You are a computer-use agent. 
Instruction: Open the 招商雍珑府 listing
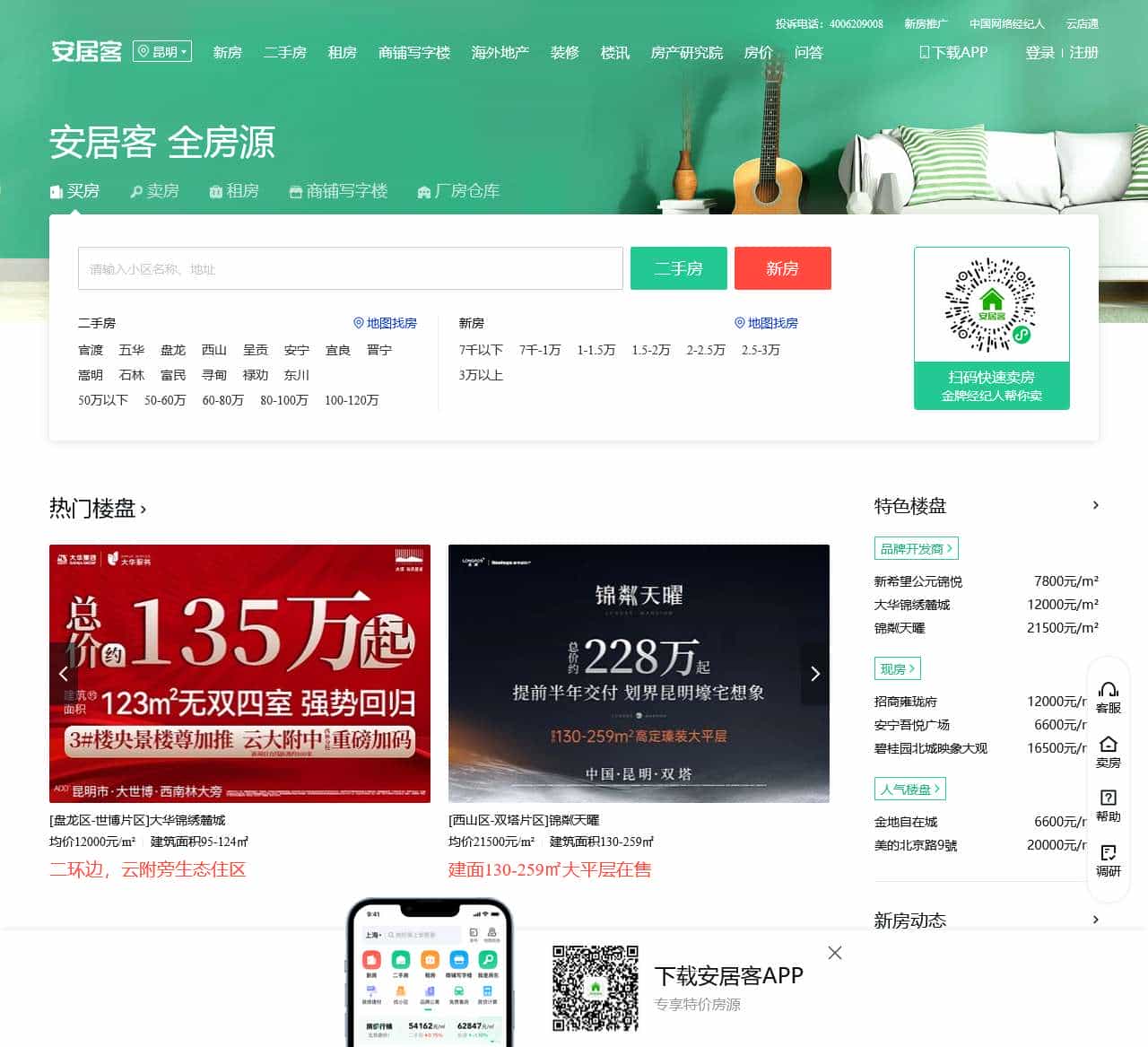tap(906, 702)
